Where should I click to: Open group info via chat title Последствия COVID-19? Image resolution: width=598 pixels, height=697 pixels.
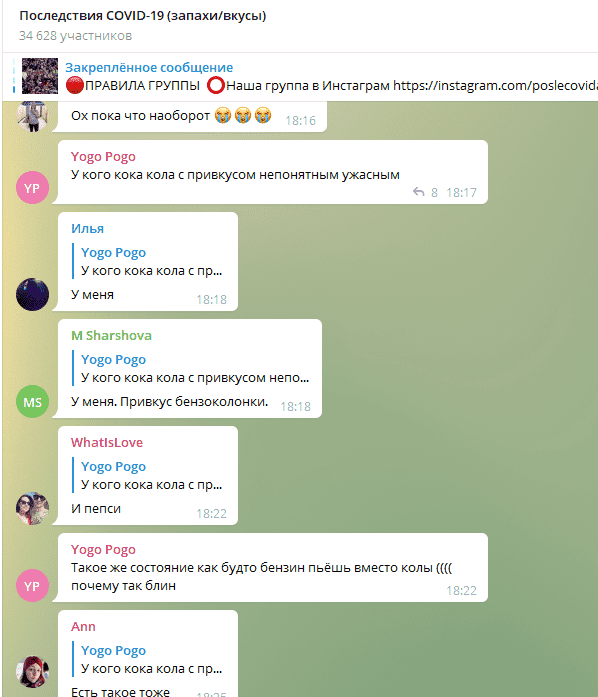pos(143,16)
